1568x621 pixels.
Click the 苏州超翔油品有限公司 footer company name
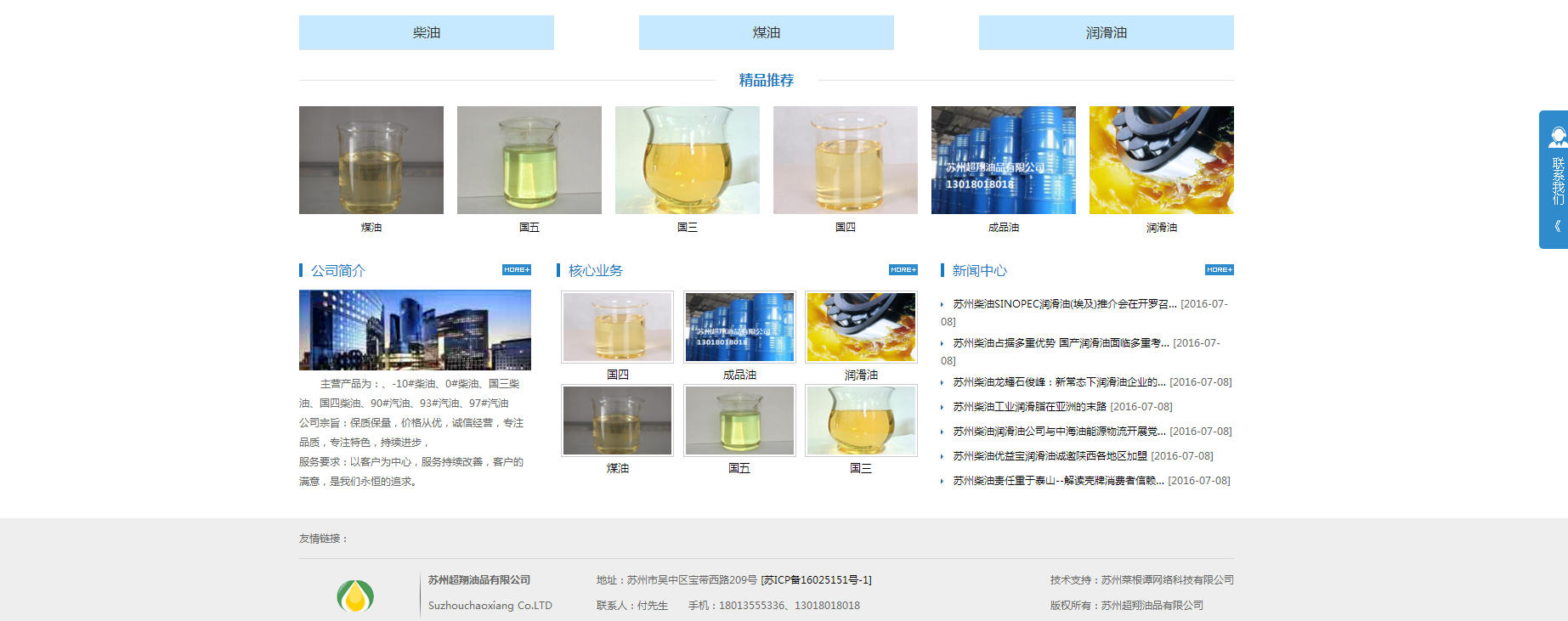478,580
